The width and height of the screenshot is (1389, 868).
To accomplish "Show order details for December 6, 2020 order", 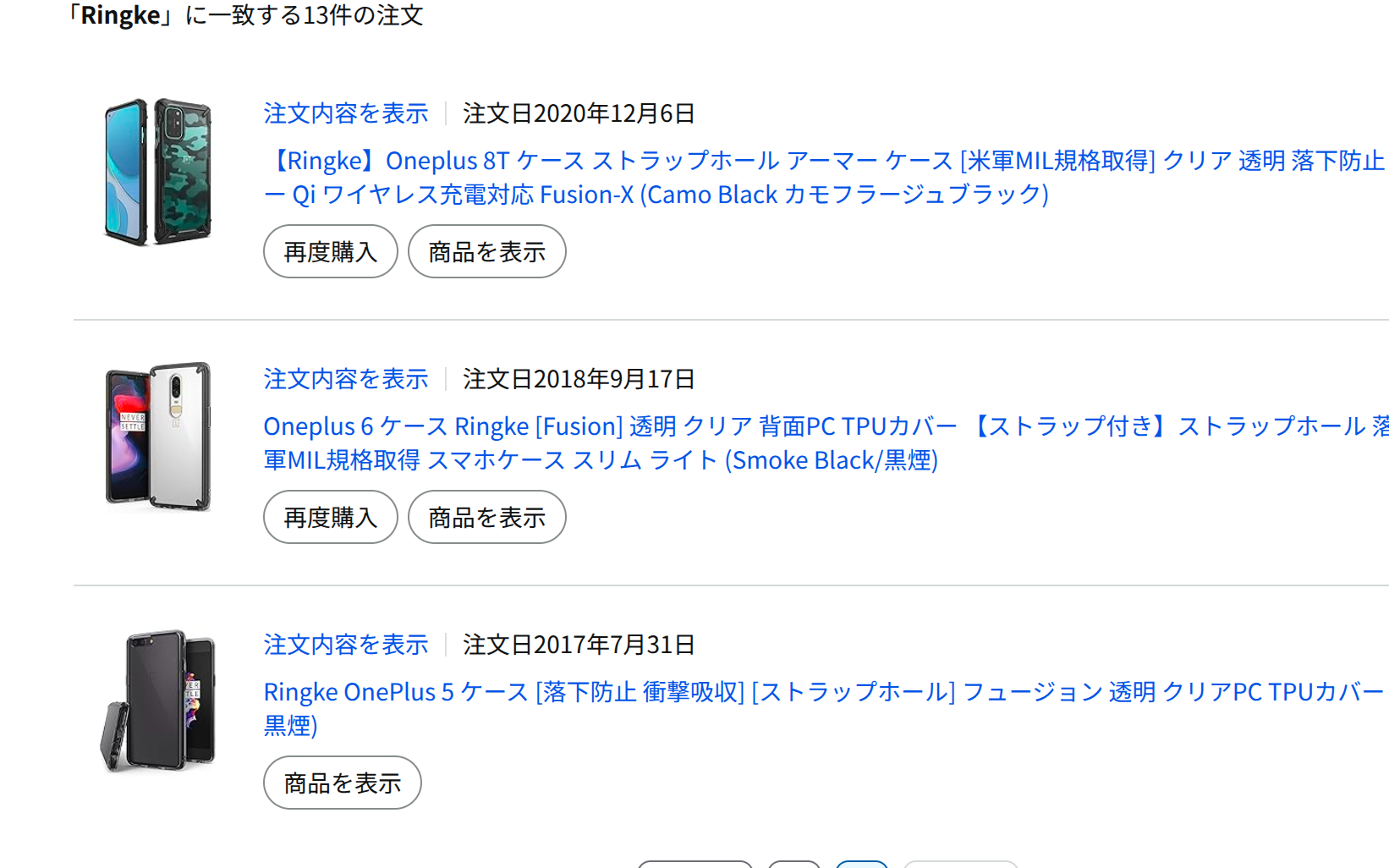I will pyautogui.click(x=345, y=113).
